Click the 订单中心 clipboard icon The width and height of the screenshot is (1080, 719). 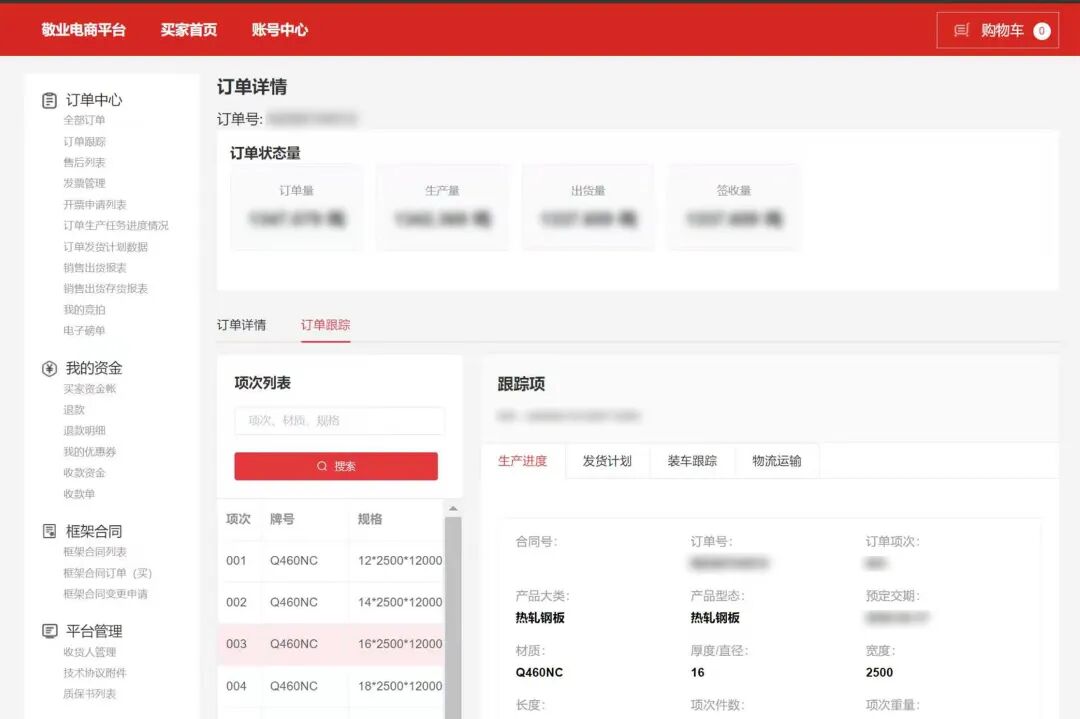tap(49, 100)
